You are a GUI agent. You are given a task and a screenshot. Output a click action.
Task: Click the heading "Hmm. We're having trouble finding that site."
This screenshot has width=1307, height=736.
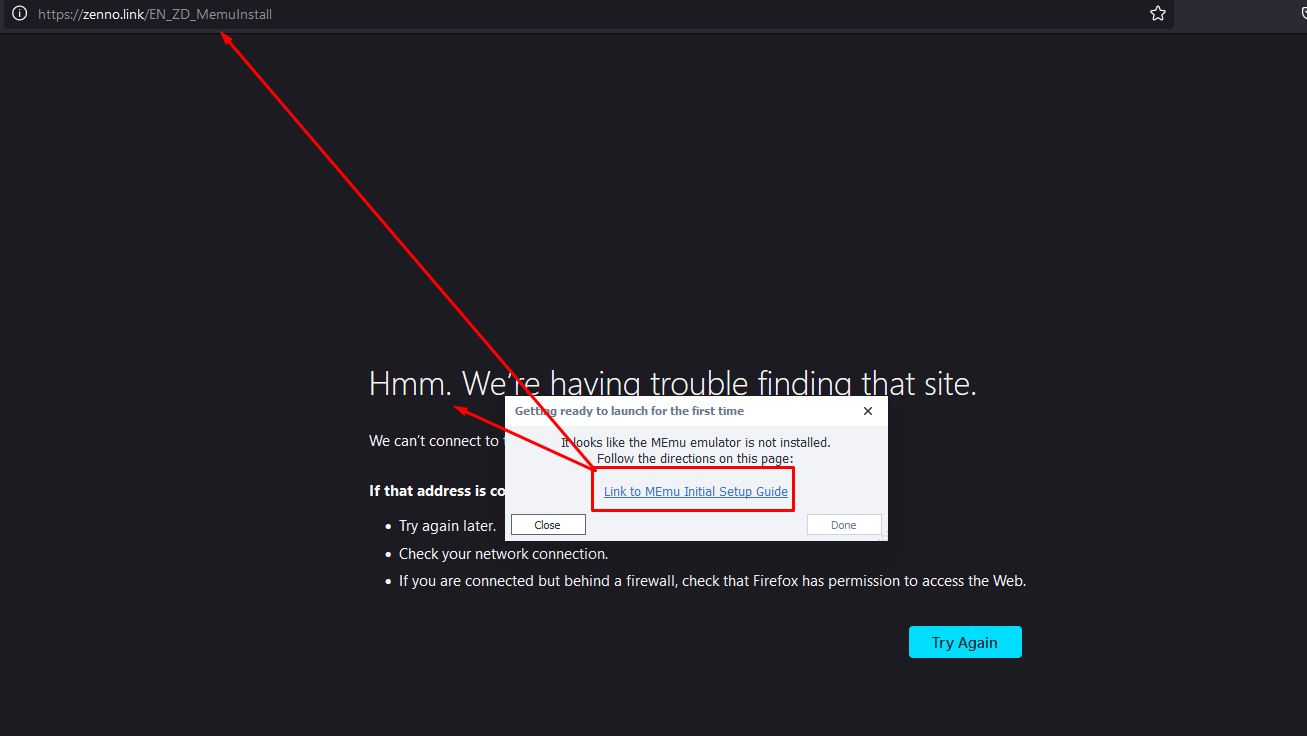(673, 383)
